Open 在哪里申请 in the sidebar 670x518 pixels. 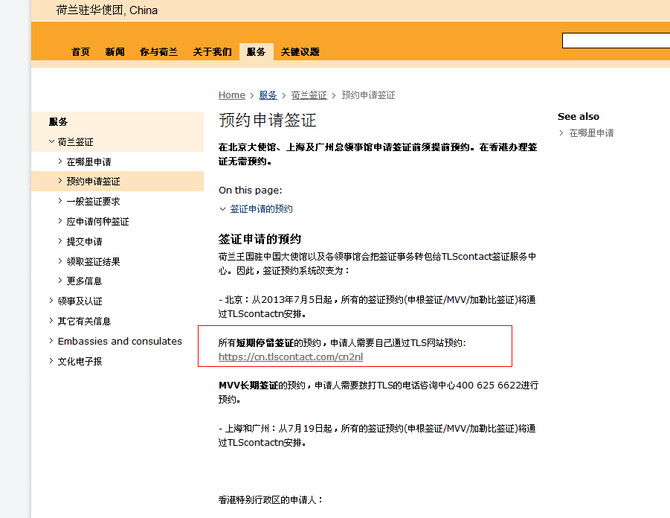click(x=89, y=162)
